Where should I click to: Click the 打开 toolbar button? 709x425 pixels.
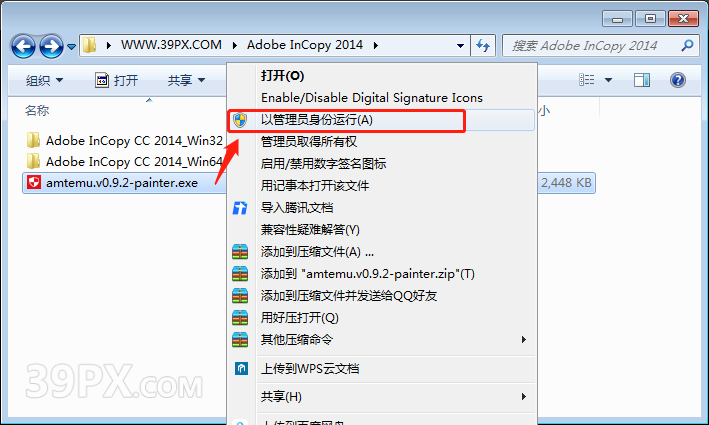pos(117,80)
